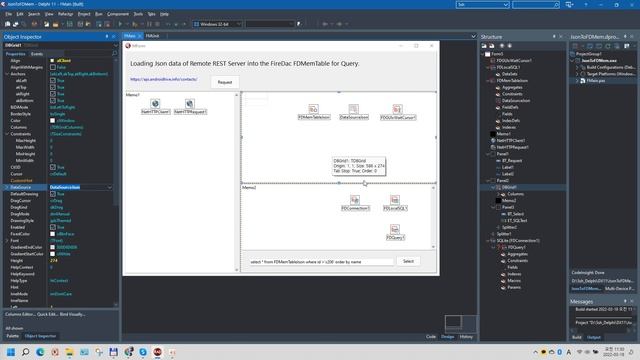
Task: Click the Open Project folder toolbar icon
Action: [56, 24]
